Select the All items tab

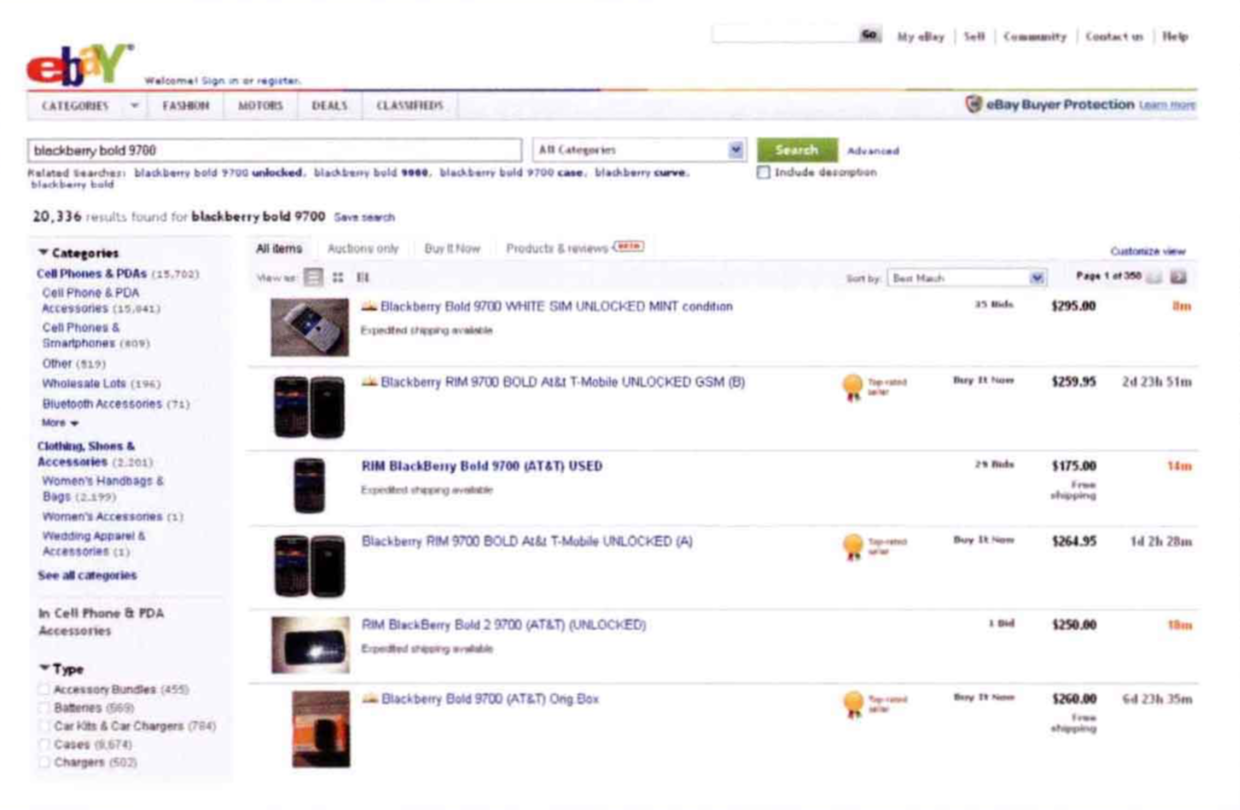279,248
